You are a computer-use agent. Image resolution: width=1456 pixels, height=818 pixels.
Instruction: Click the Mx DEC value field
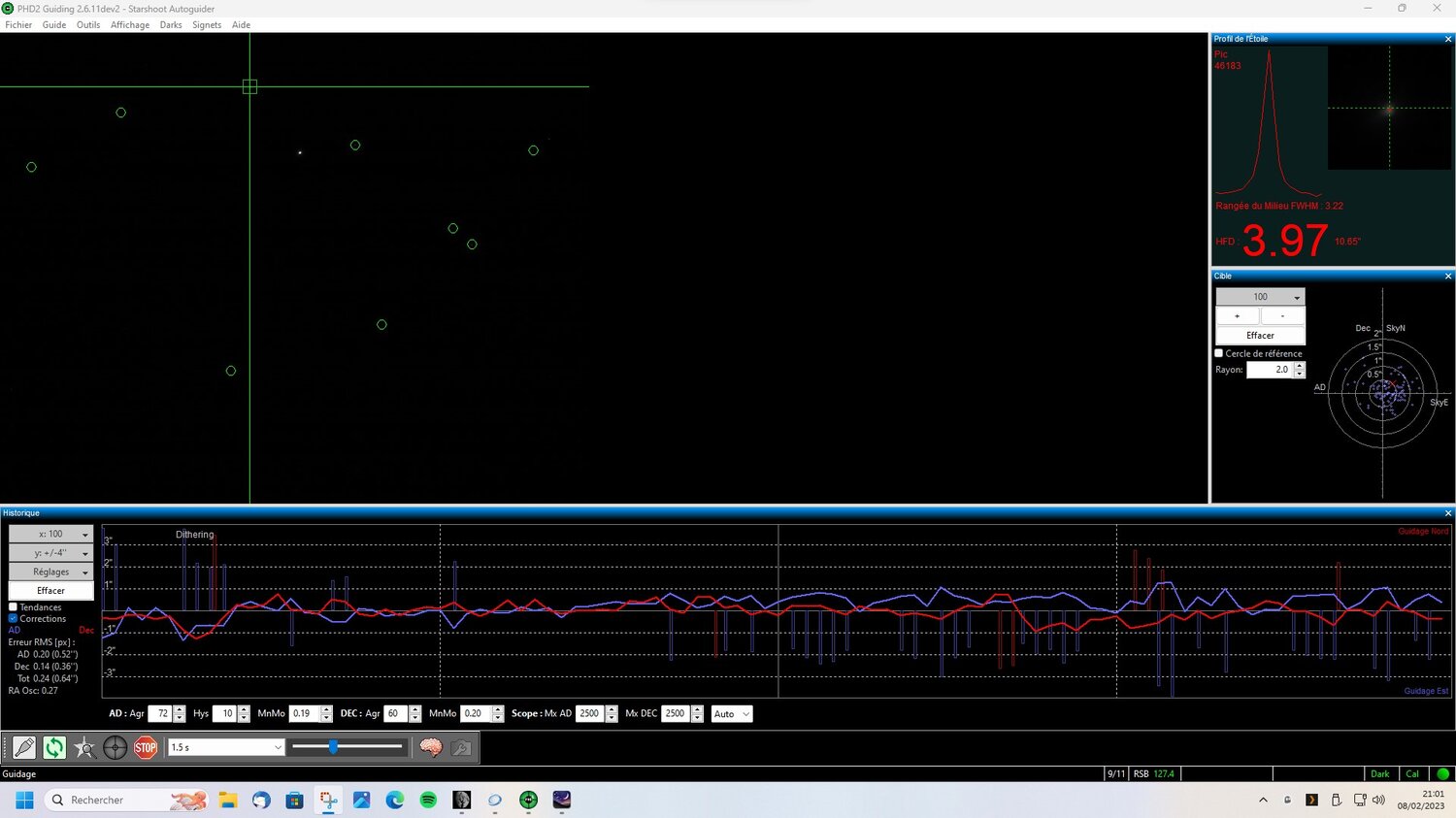pyautogui.click(x=676, y=714)
